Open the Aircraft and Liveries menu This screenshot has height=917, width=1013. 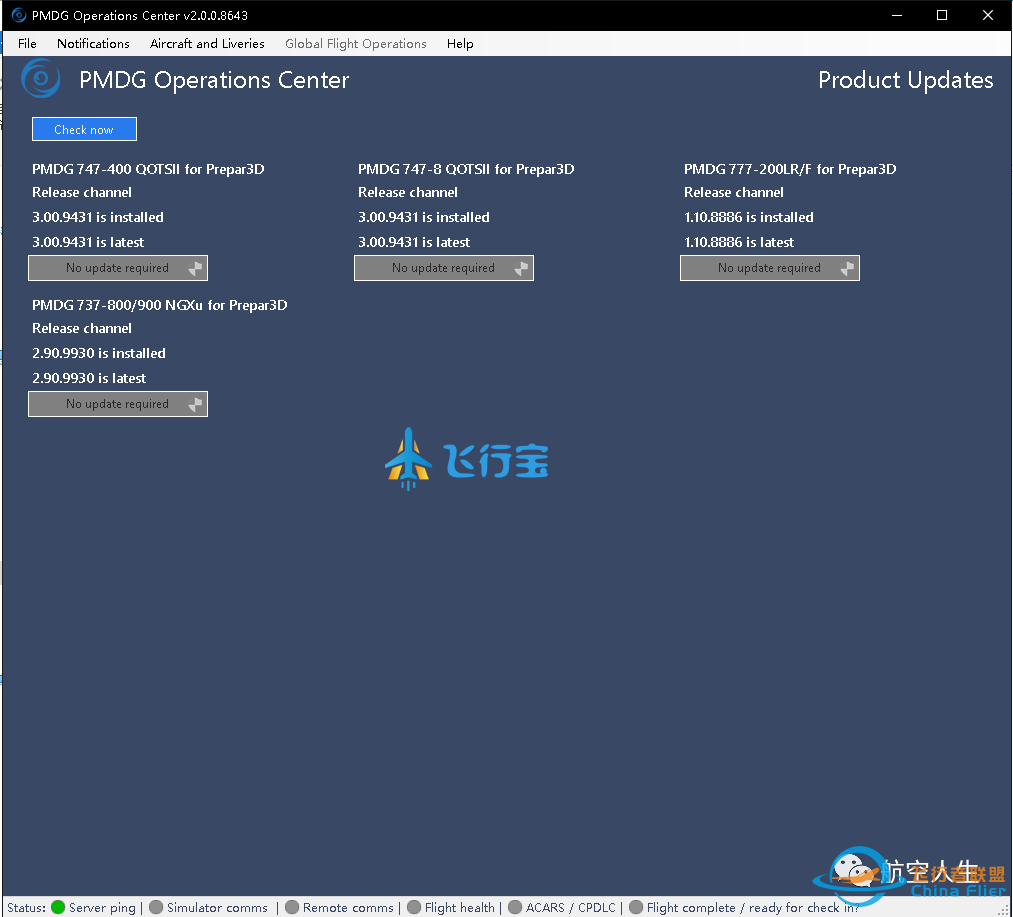point(207,43)
